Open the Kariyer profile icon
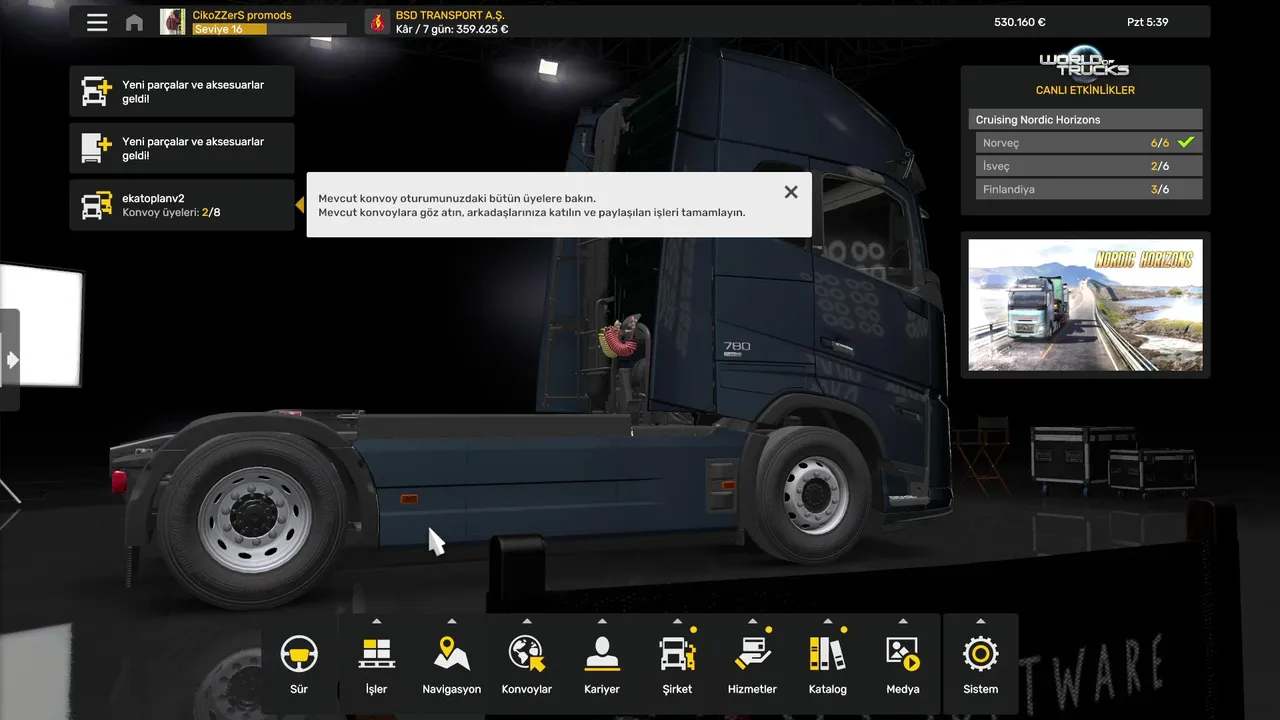 click(602, 654)
